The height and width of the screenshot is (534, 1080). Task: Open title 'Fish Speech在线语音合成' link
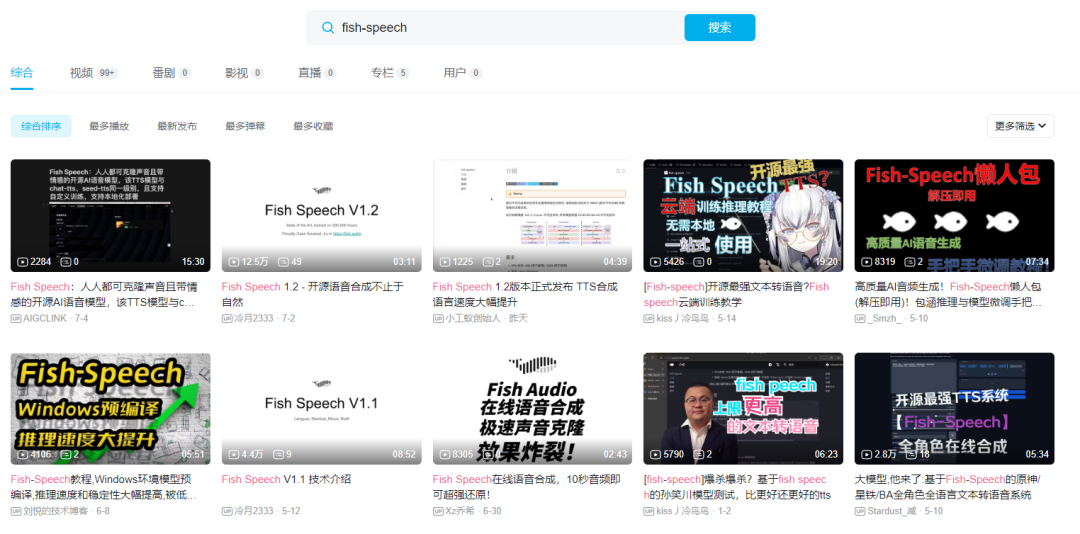point(526,487)
